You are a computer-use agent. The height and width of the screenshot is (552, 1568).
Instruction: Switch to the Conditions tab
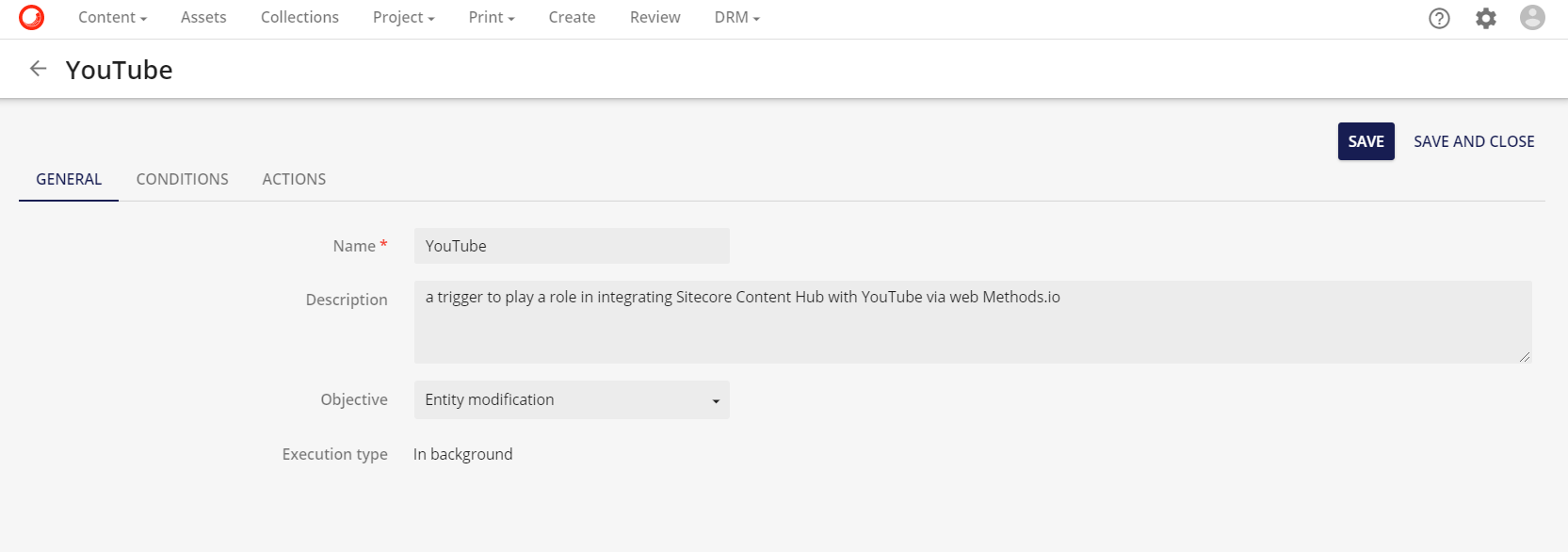(x=183, y=179)
